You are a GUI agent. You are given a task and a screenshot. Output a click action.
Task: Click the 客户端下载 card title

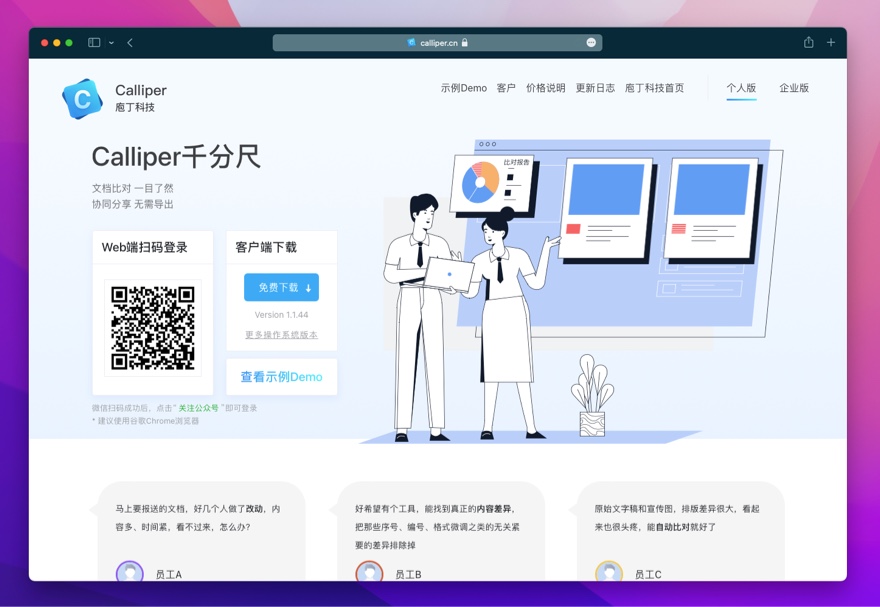[266, 247]
